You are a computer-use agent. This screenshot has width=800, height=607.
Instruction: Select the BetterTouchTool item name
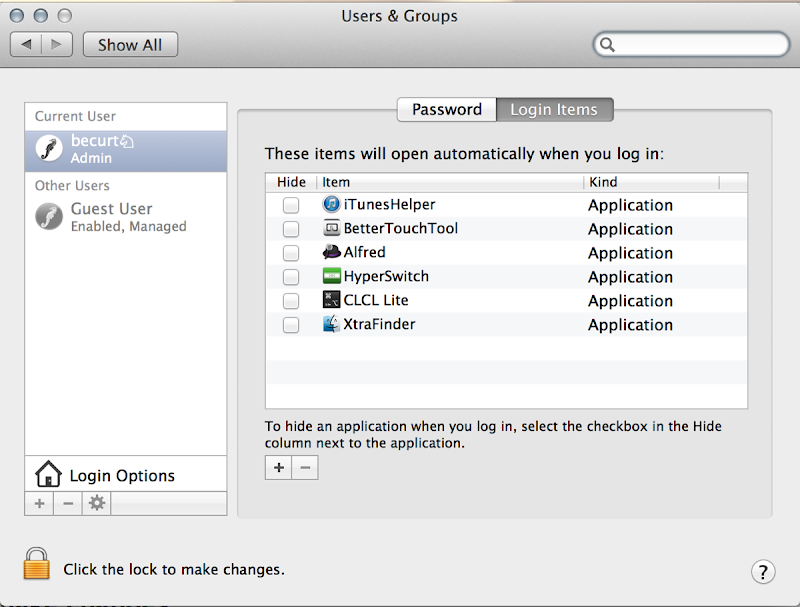click(401, 228)
